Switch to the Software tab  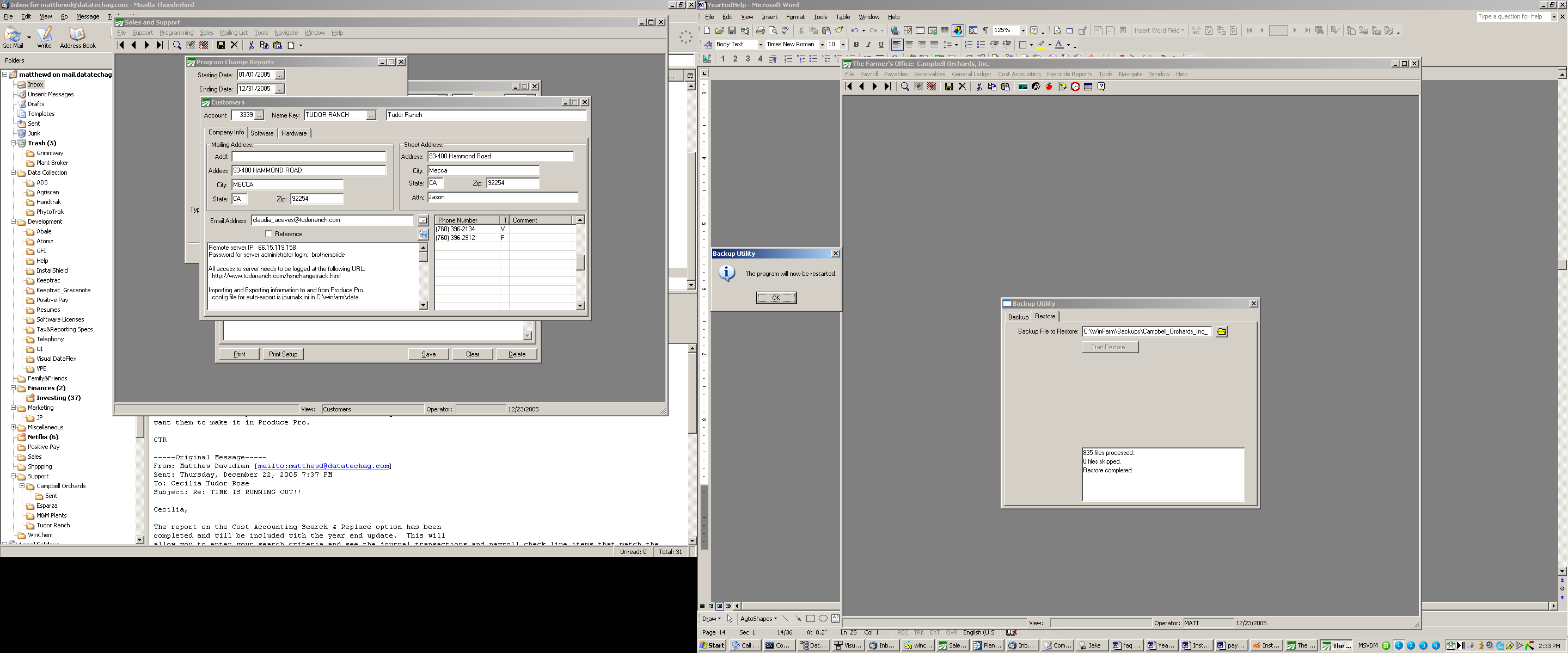[262, 133]
